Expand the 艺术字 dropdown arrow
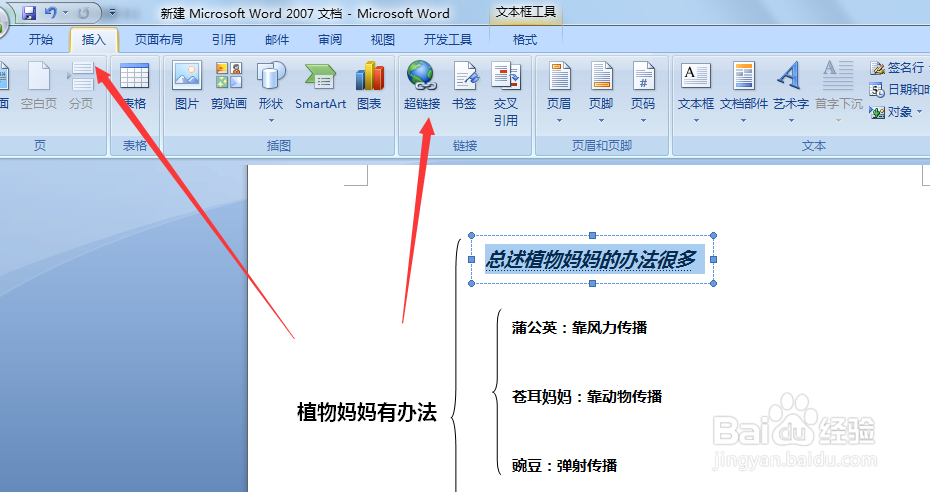 (x=791, y=120)
